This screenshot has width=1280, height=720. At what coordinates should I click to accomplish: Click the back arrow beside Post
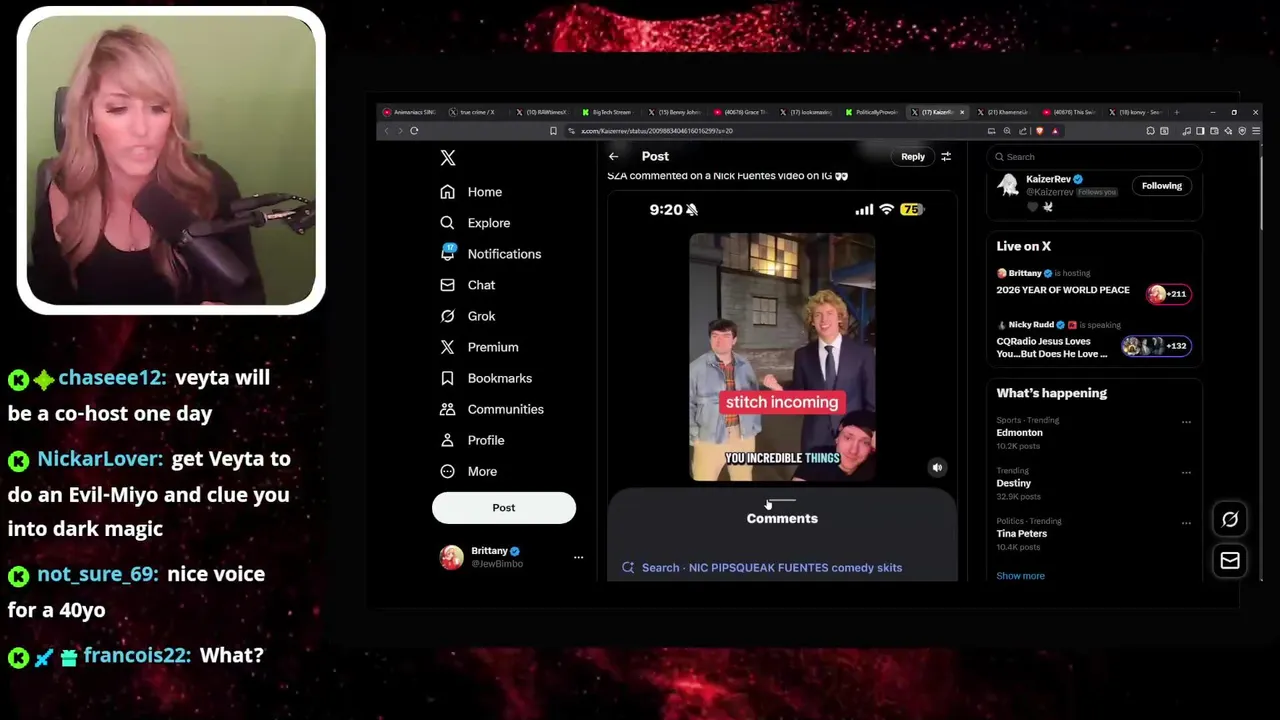point(613,156)
